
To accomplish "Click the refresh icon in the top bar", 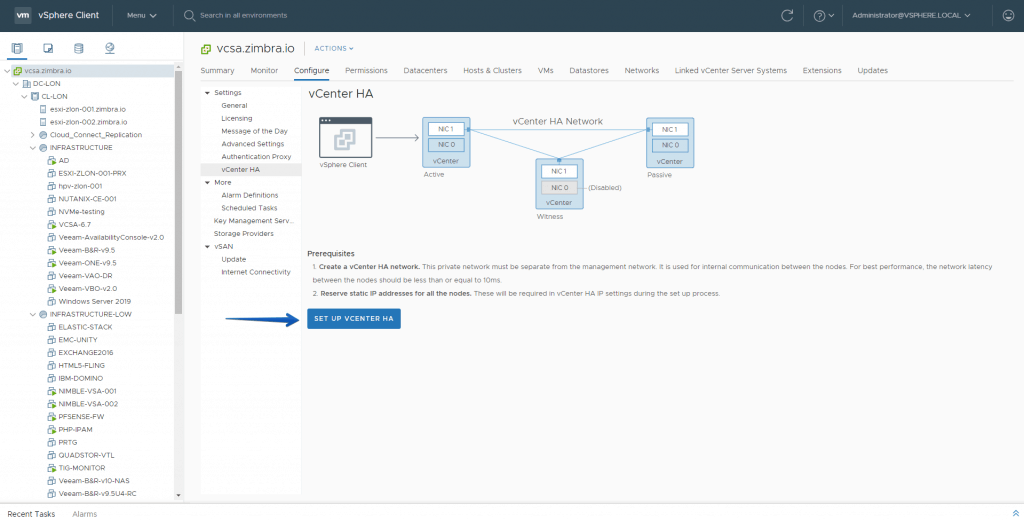I will (787, 16).
